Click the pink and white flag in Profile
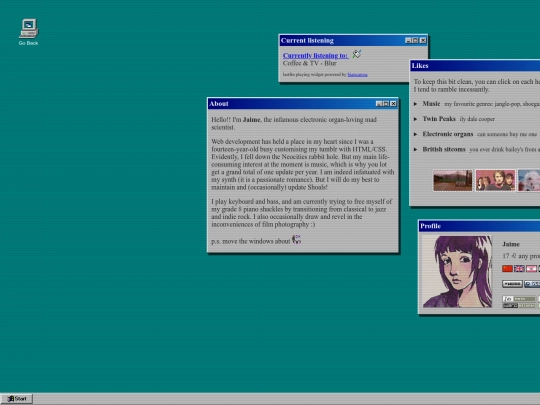Screen dimensions: 540x405 (531, 269)
